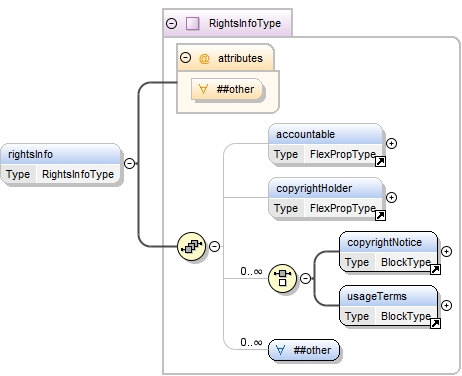The width and height of the screenshot is (462, 376).
Task: Click the sequence compositor icon
Action: 191,246
